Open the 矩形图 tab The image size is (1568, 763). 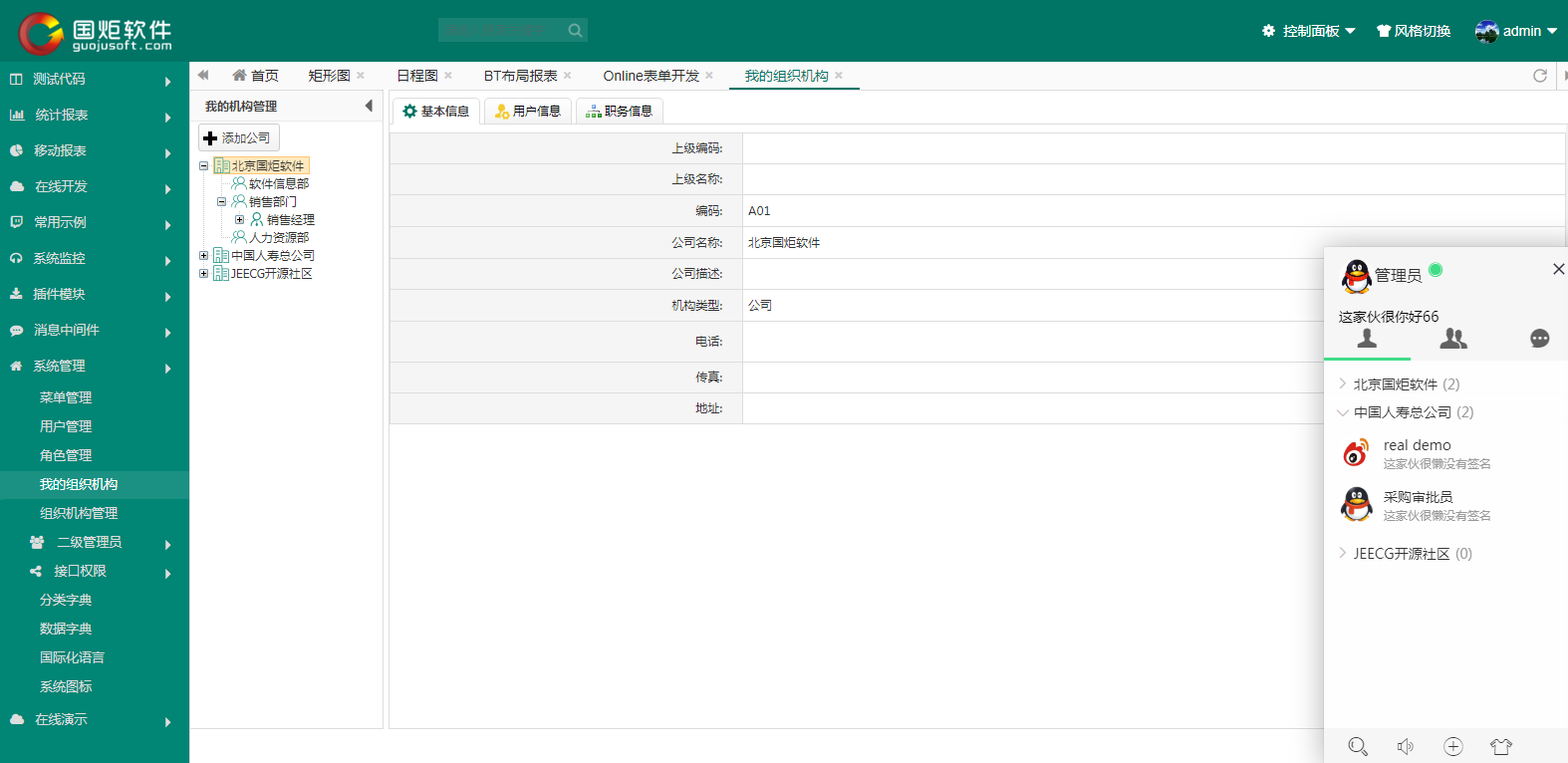[x=329, y=76]
